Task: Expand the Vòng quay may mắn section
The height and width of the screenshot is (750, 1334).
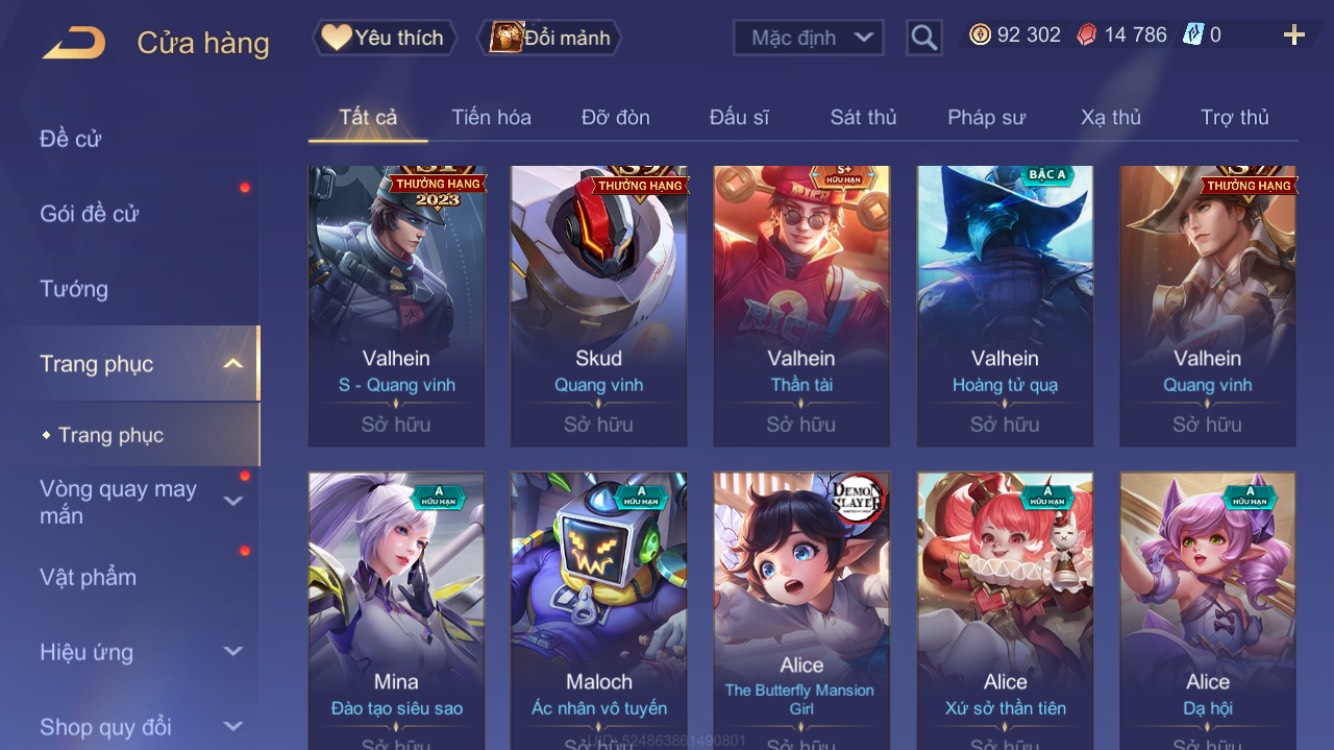Action: pyautogui.click(x=233, y=501)
